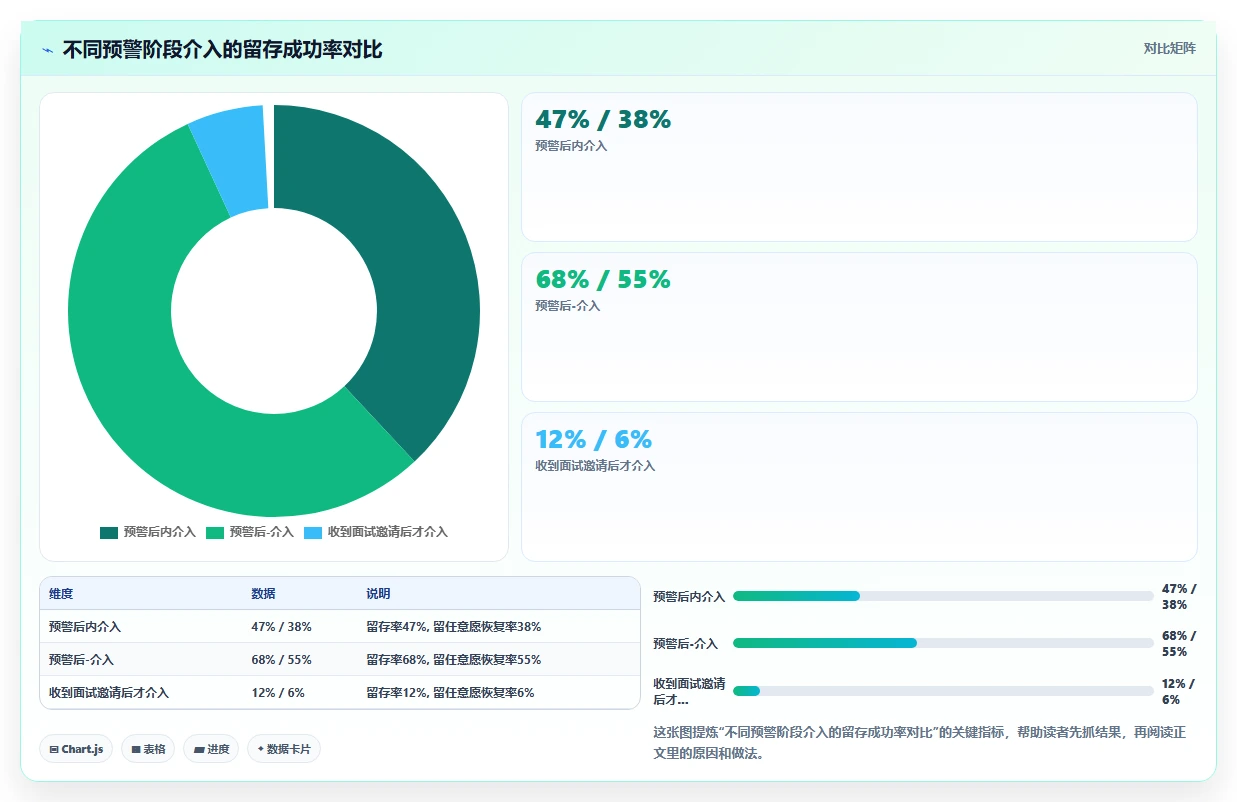
Task: Click table data cell 12% / 6%
Action: (278, 693)
